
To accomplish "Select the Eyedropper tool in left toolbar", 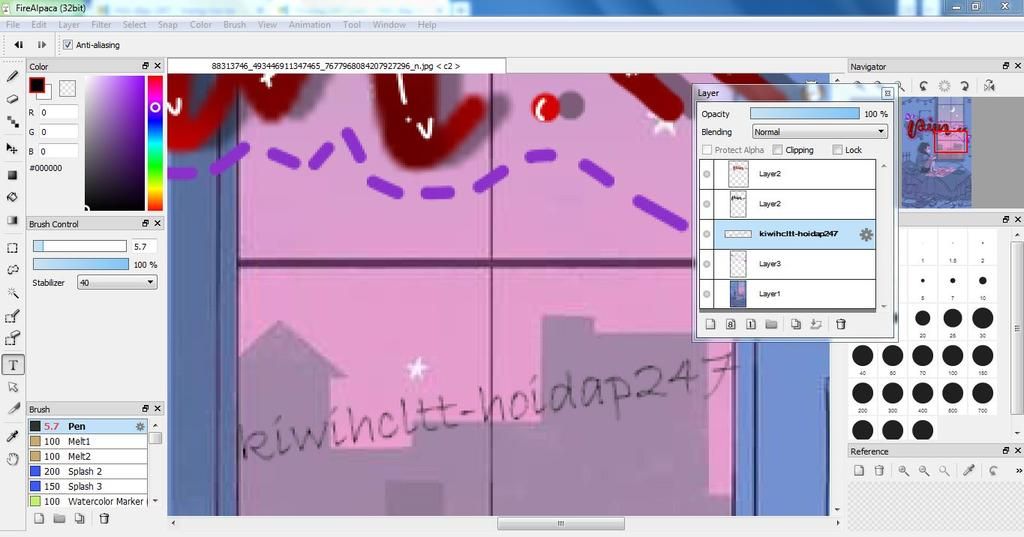I will pyautogui.click(x=12, y=436).
